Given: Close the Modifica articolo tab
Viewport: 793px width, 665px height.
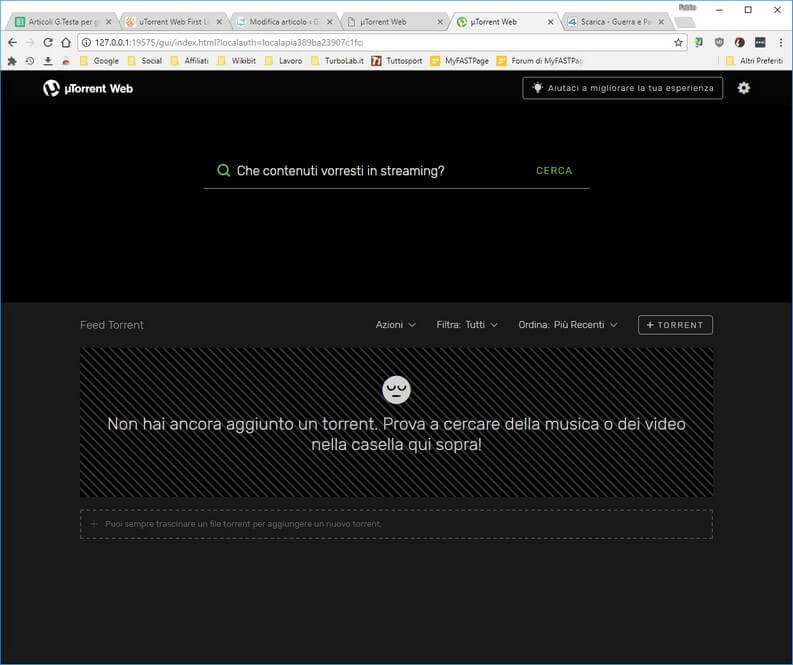Looking at the screenshot, I should coord(330,22).
